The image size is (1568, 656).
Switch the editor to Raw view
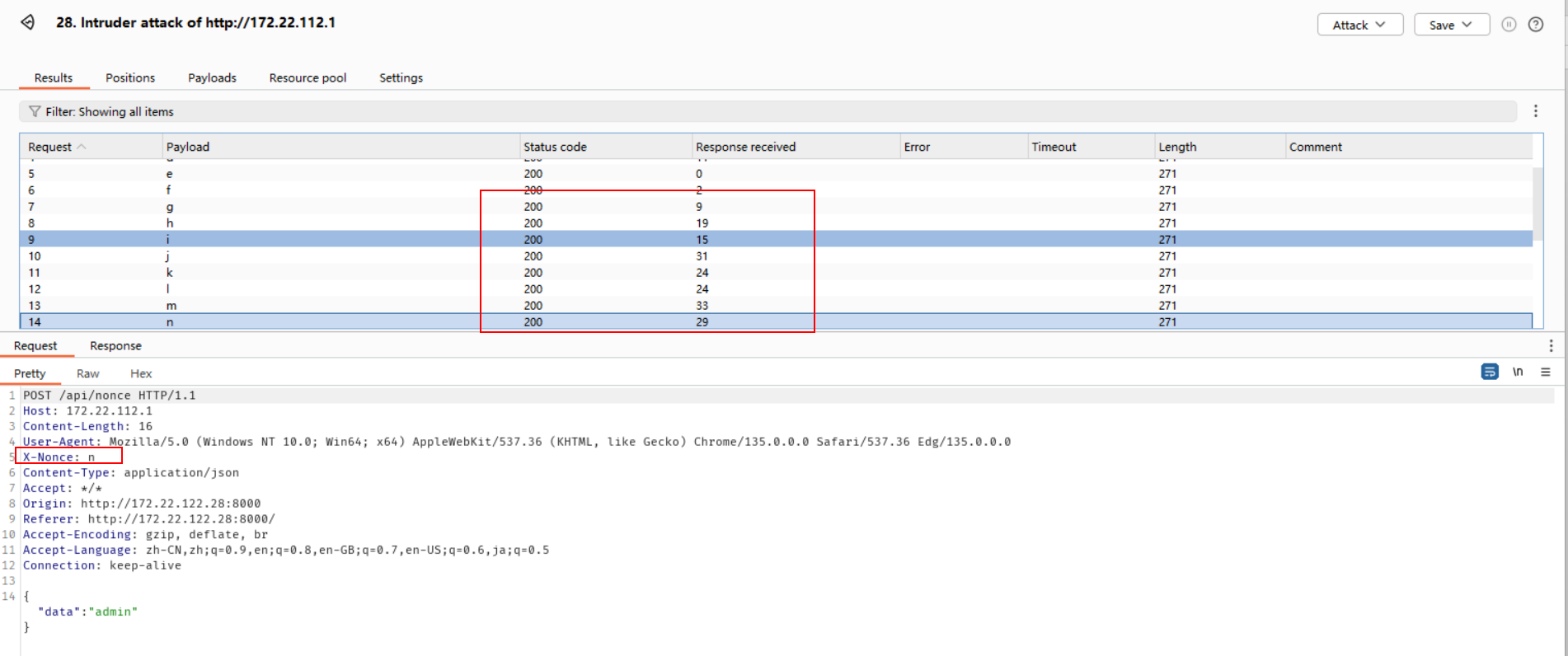[88, 373]
